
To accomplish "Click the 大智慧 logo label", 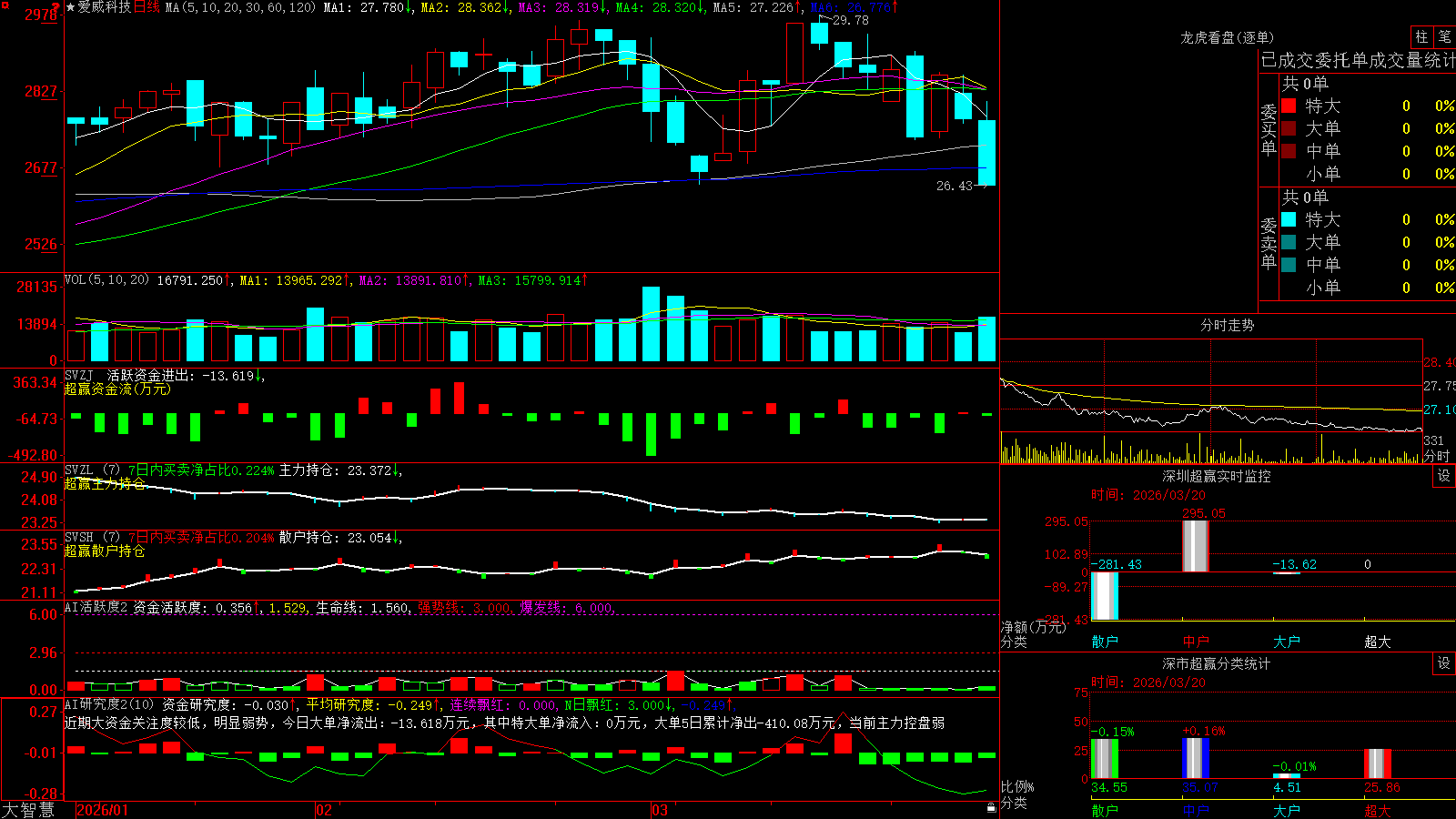I will [28, 809].
